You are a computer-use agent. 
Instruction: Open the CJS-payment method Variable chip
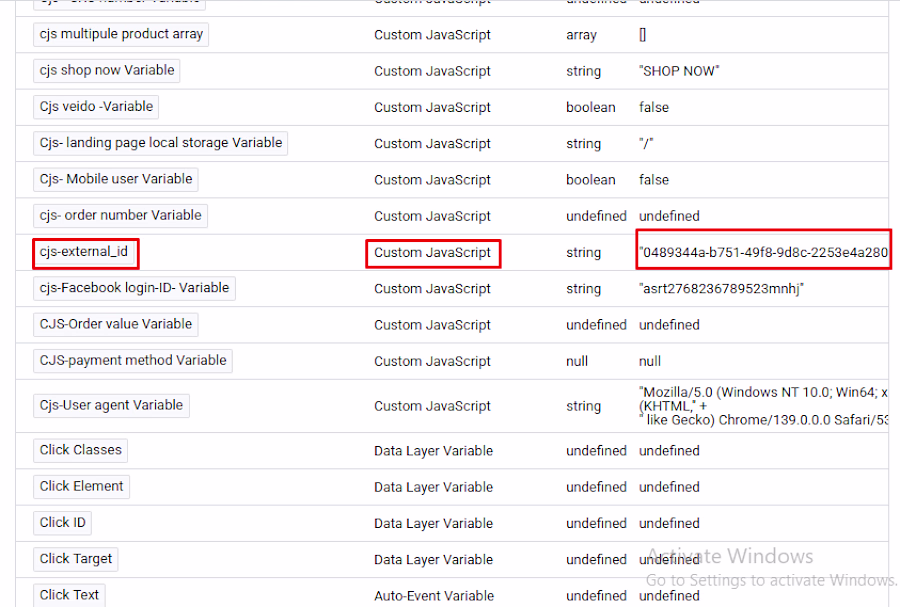coord(133,360)
